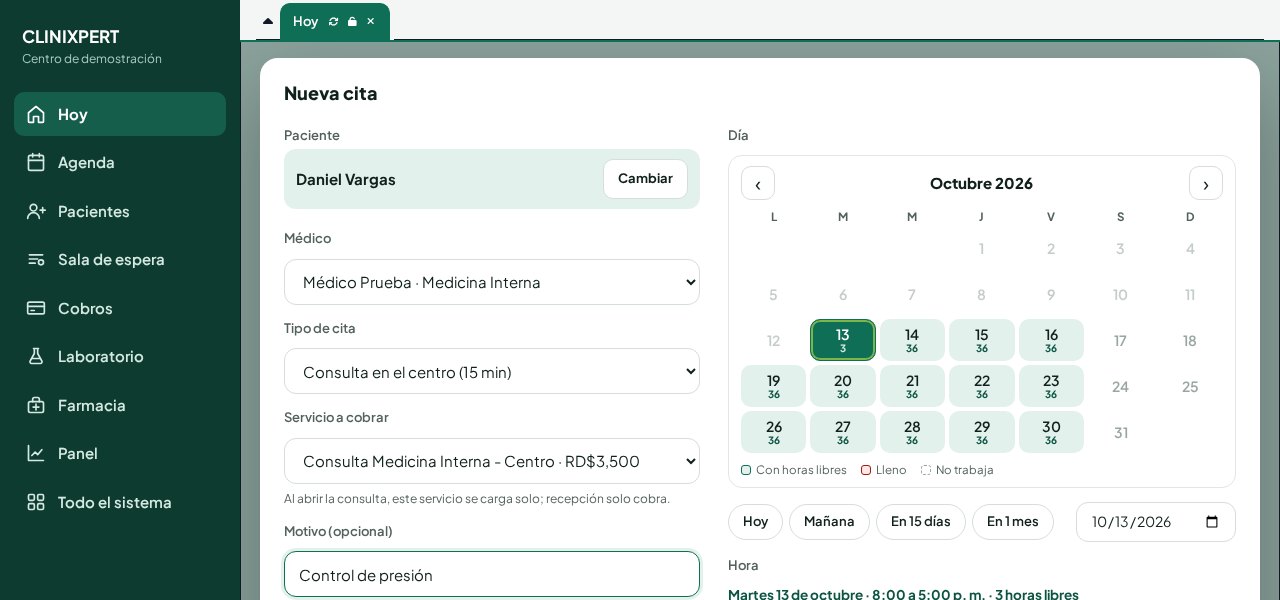Pick October 21 in the calendar
This screenshot has height=600, width=1280.
click(x=912, y=386)
